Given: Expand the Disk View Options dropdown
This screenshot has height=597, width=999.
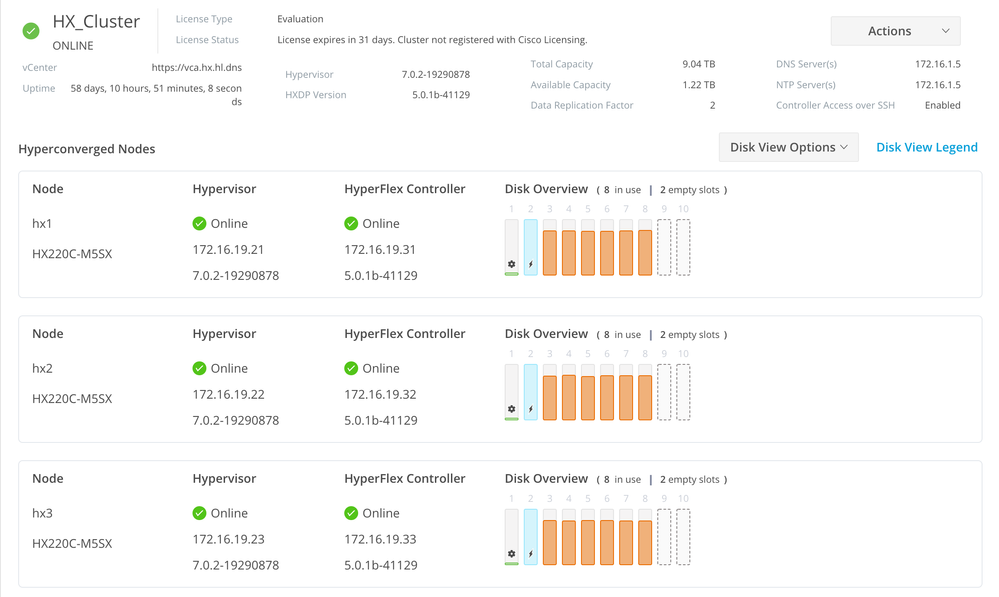Looking at the screenshot, I should 789,147.
